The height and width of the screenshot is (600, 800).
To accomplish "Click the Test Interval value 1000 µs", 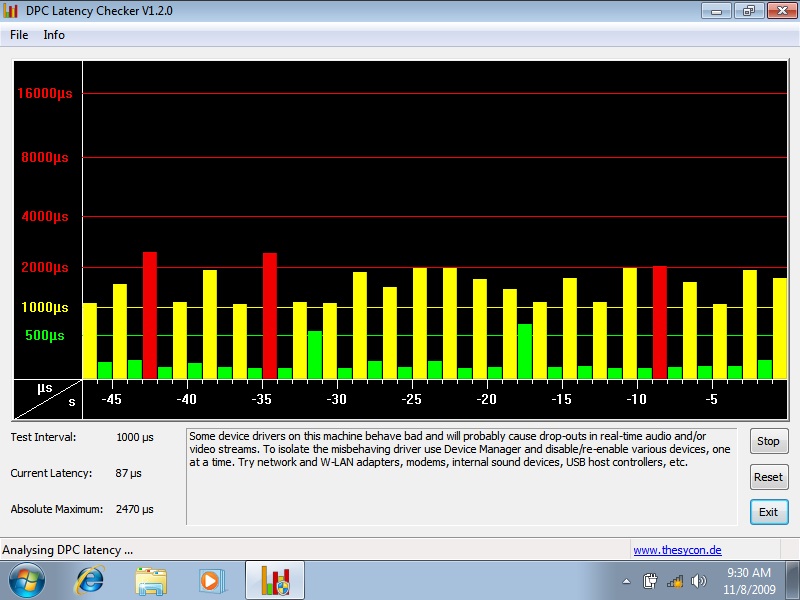I will click(x=135, y=437).
